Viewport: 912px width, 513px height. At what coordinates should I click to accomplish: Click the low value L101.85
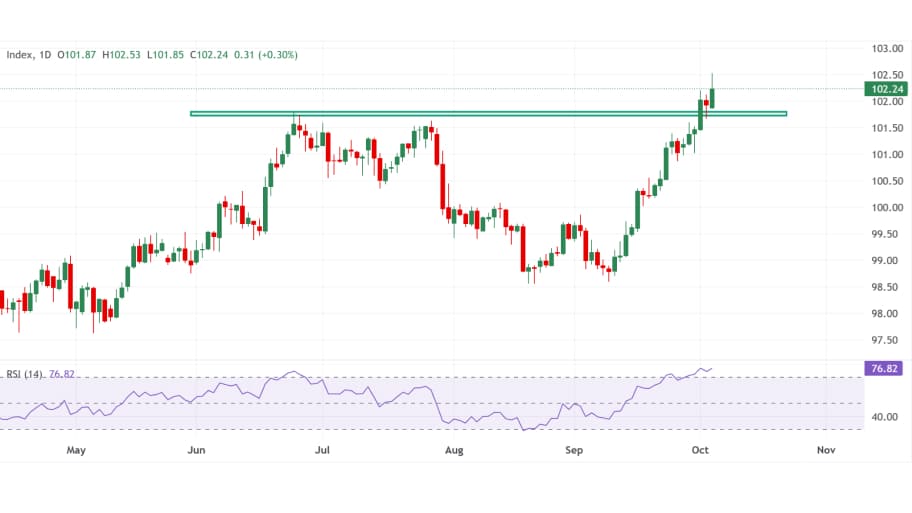click(x=165, y=55)
